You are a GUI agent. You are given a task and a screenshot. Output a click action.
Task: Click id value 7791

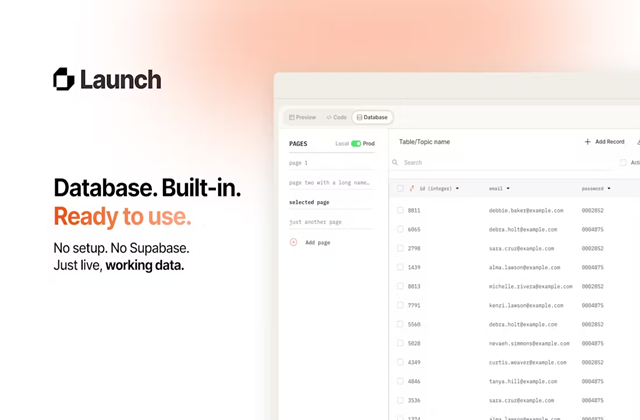[x=414, y=305]
